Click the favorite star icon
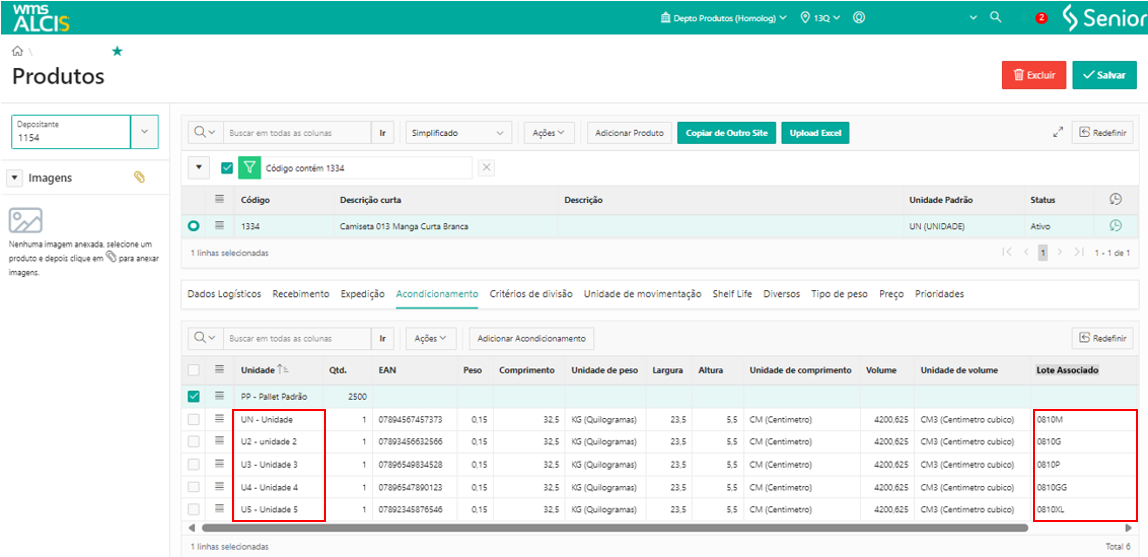Image resolution: width=1148 pixels, height=557 pixels. tap(117, 51)
